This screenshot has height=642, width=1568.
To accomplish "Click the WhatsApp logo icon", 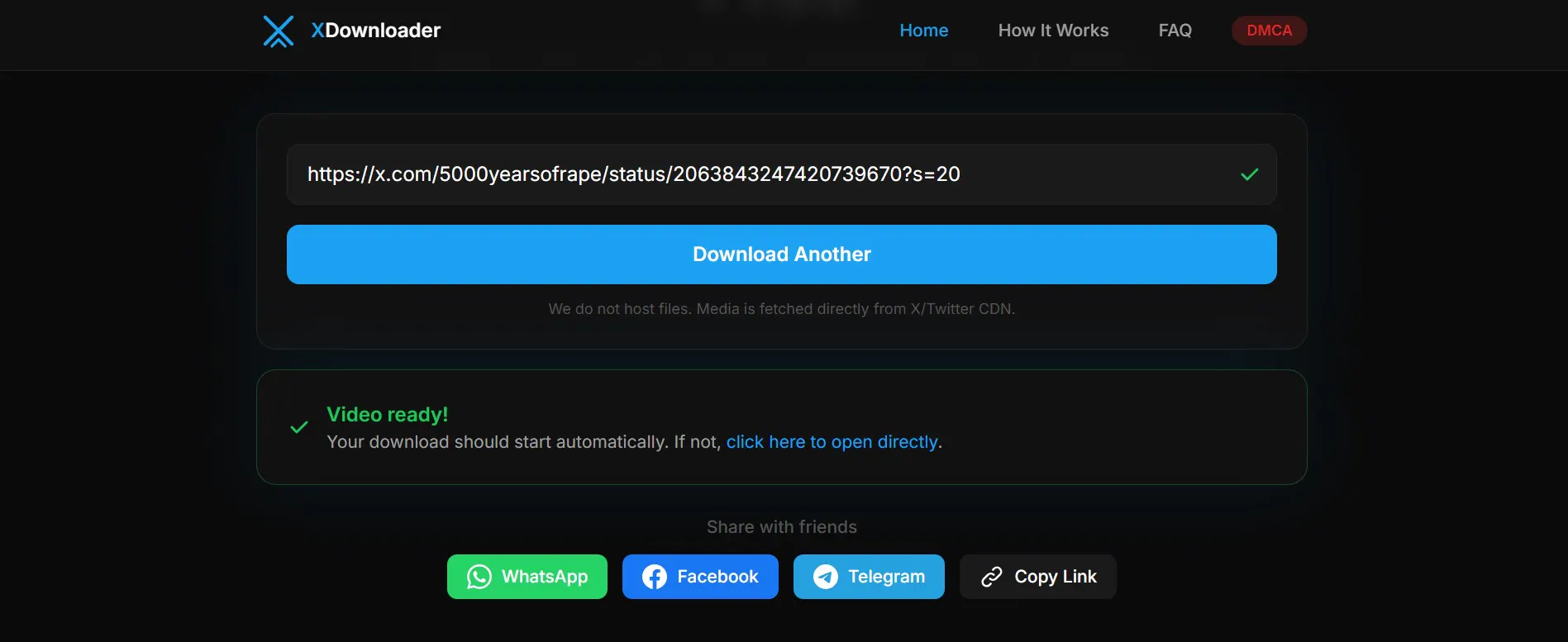I will [x=479, y=577].
